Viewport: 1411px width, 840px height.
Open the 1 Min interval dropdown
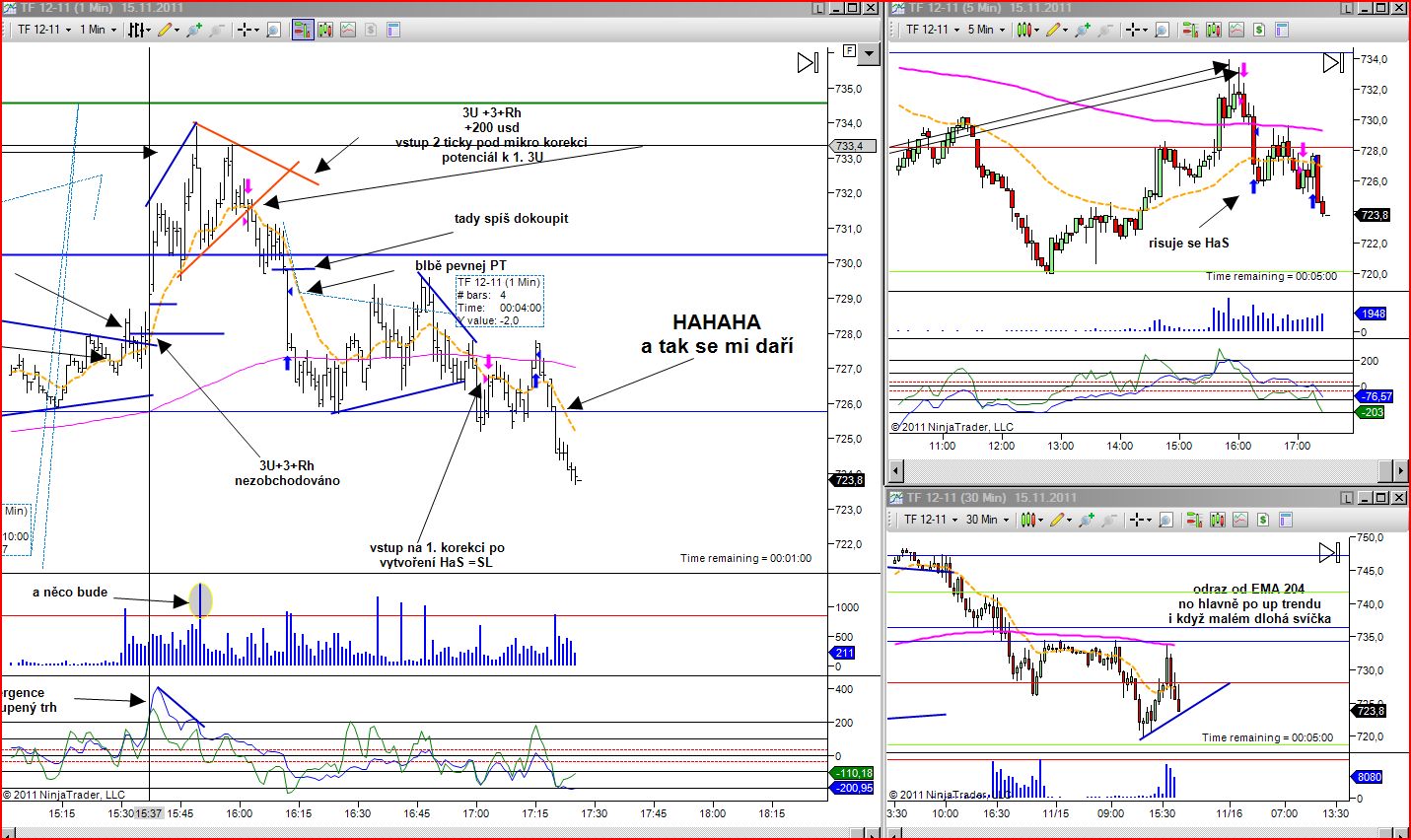click(x=98, y=30)
